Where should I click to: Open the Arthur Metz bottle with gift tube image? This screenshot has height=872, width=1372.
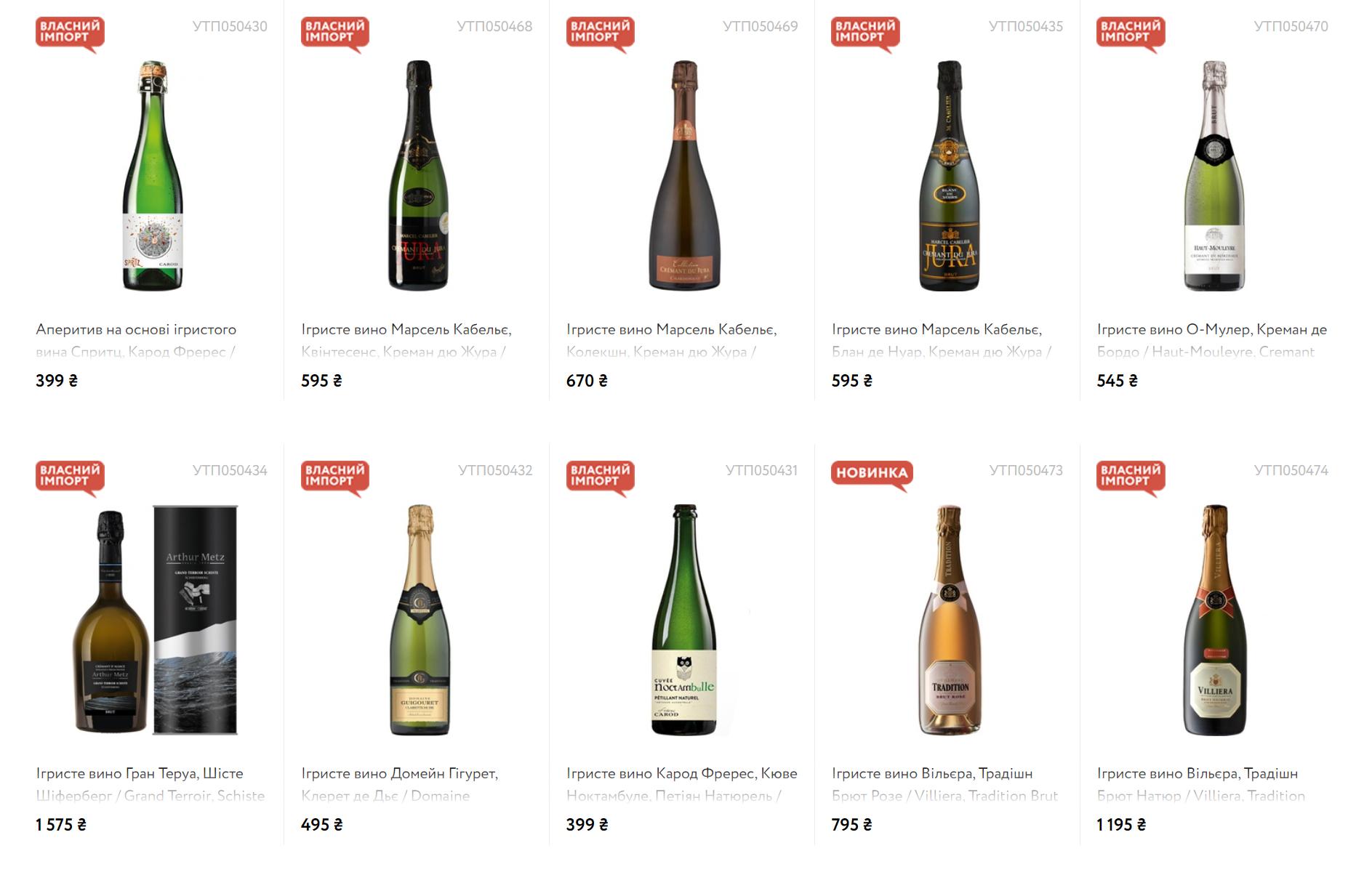tap(156, 620)
